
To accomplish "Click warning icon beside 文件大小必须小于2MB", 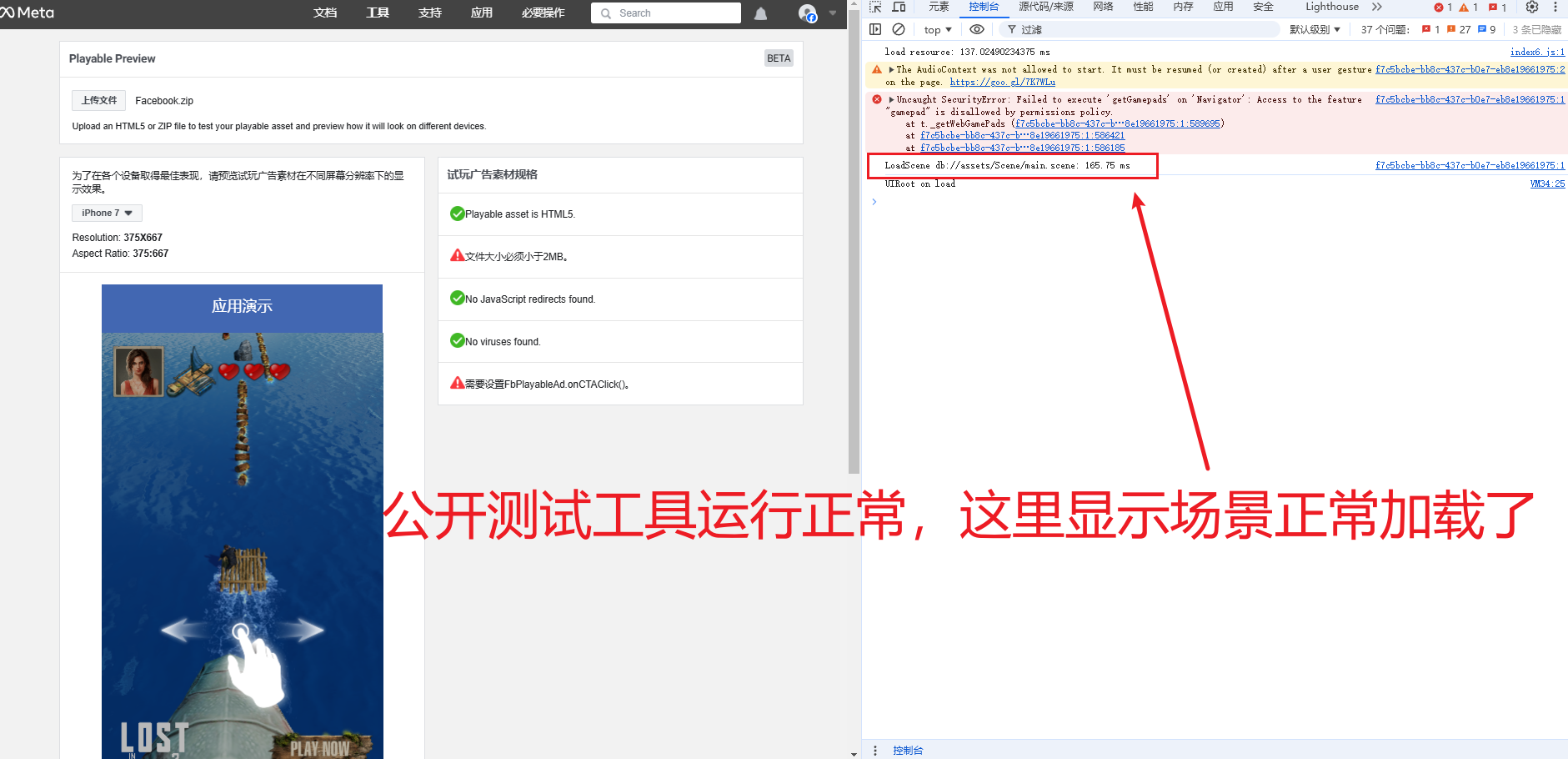I will pos(457,255).
